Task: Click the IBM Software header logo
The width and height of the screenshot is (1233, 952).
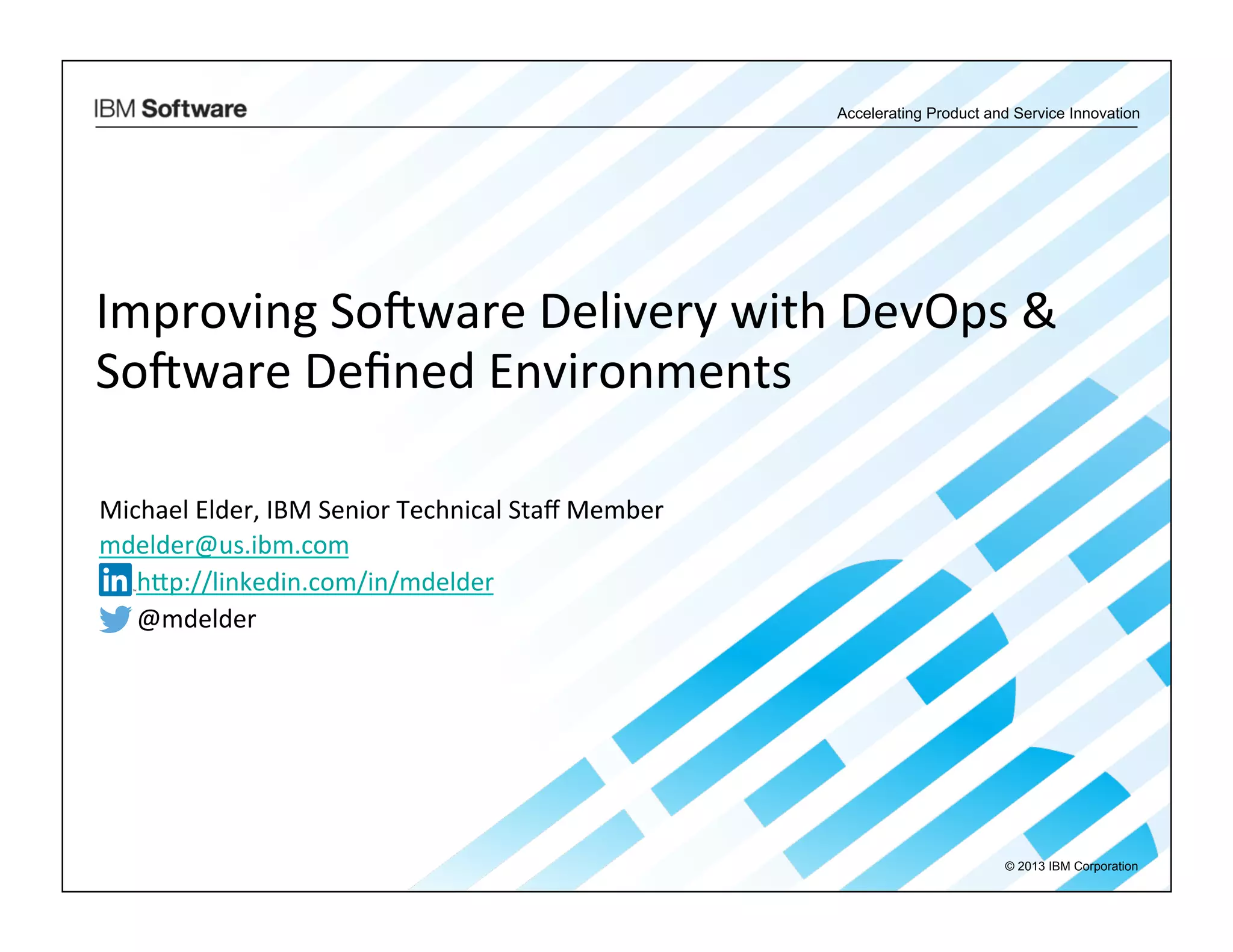Action: tap(170, 109)
